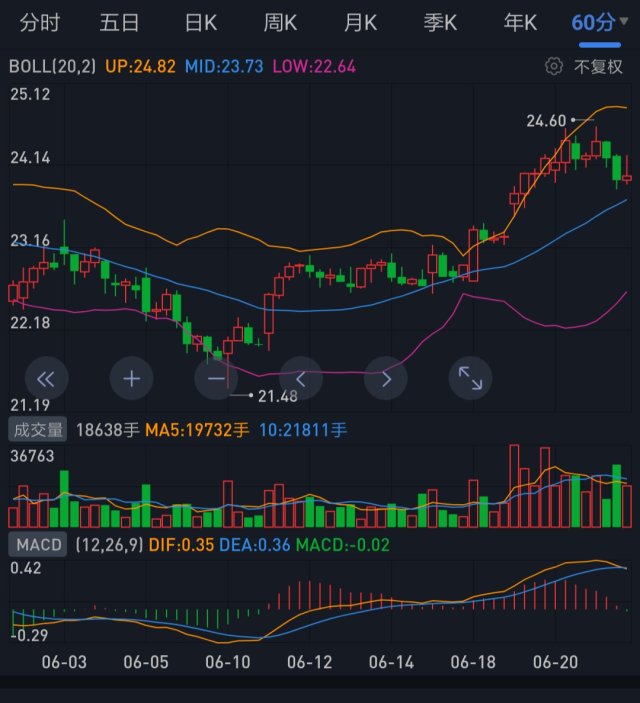This screenshot has height=703, width=640.
Task: Select DIF:0.35 value
Action: pos(181,545)
